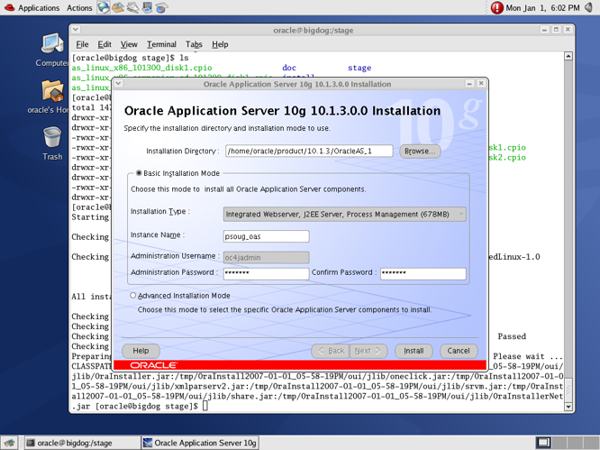The image size is (600, 450).
Task: Open the Trash desktop icon
Action: pyautogui.click(x=52, y=143)
